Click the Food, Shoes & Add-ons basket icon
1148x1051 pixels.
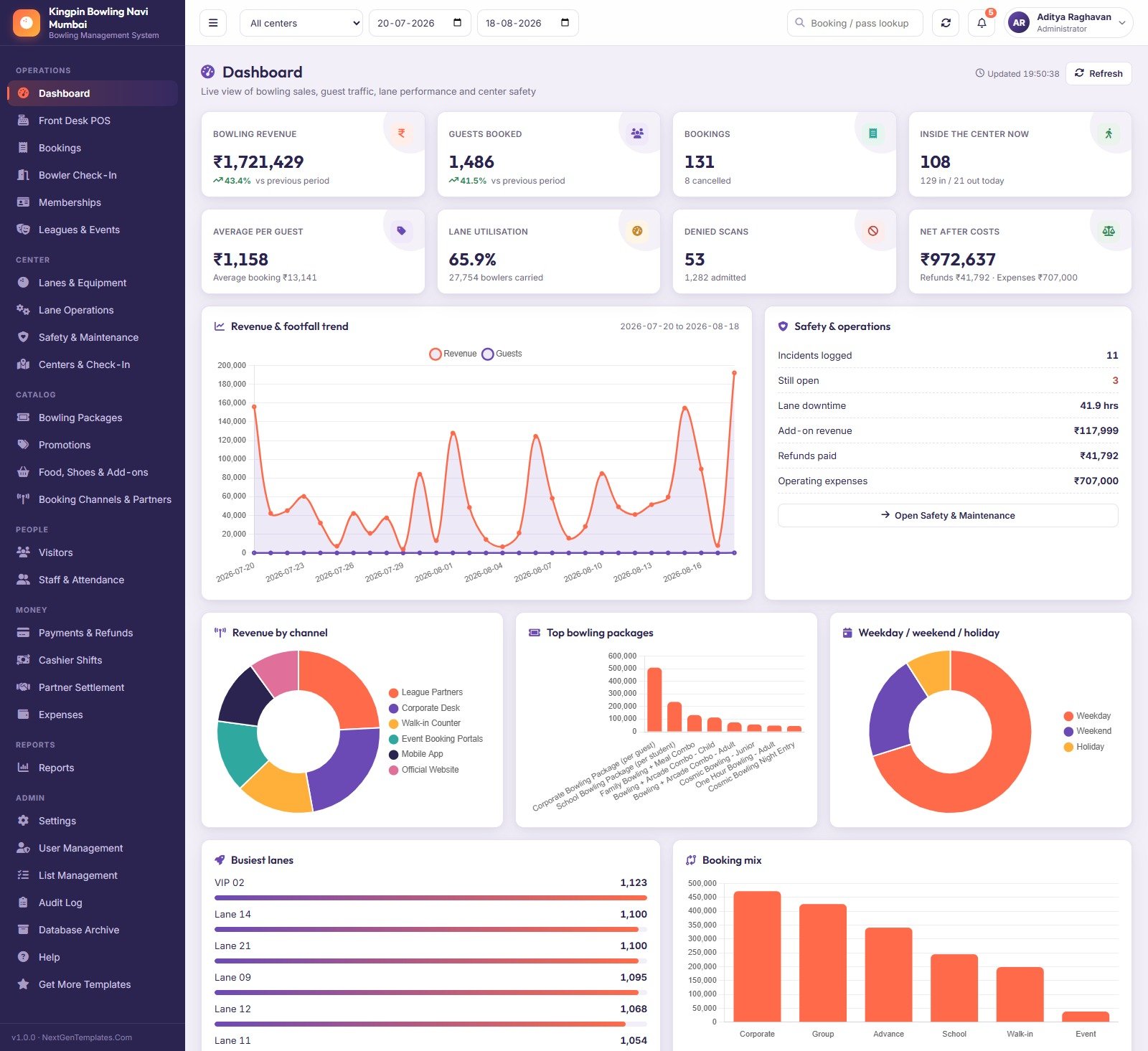(x=23, y=472)
